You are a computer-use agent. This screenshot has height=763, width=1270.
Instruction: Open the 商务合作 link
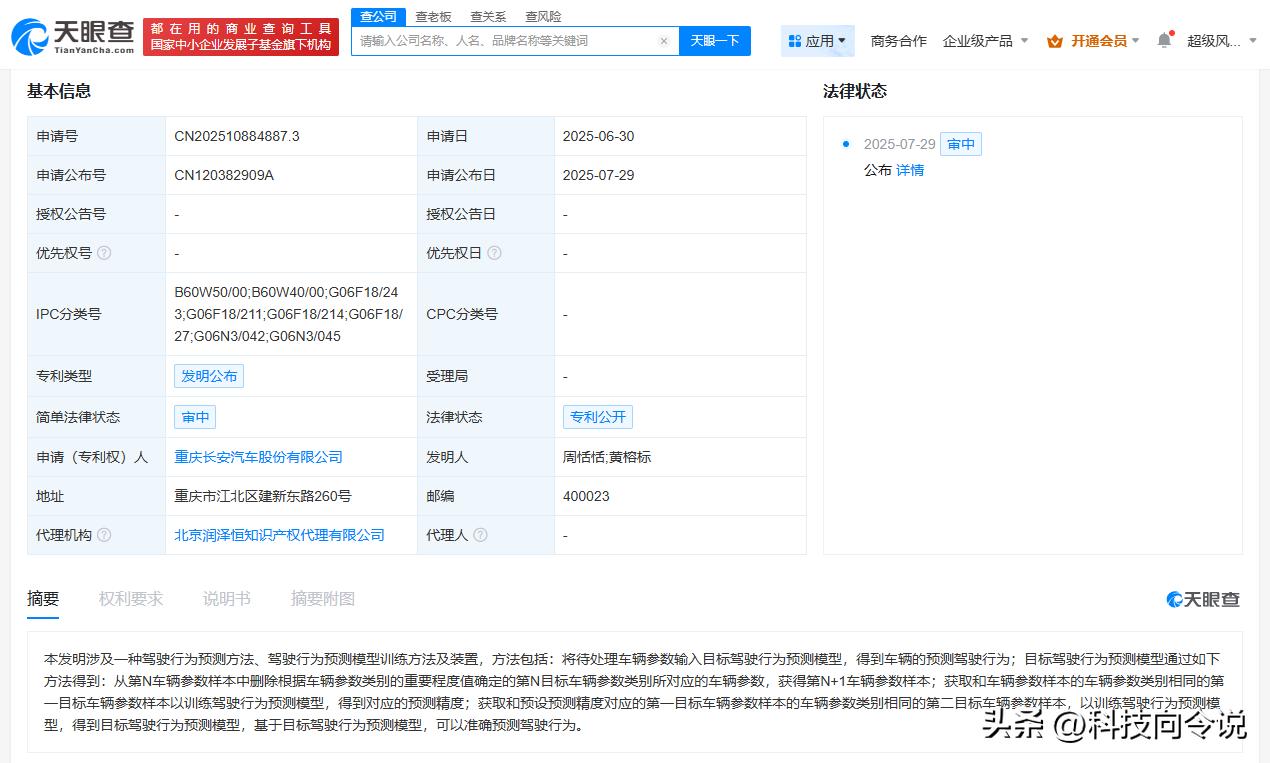coord(899,41)
